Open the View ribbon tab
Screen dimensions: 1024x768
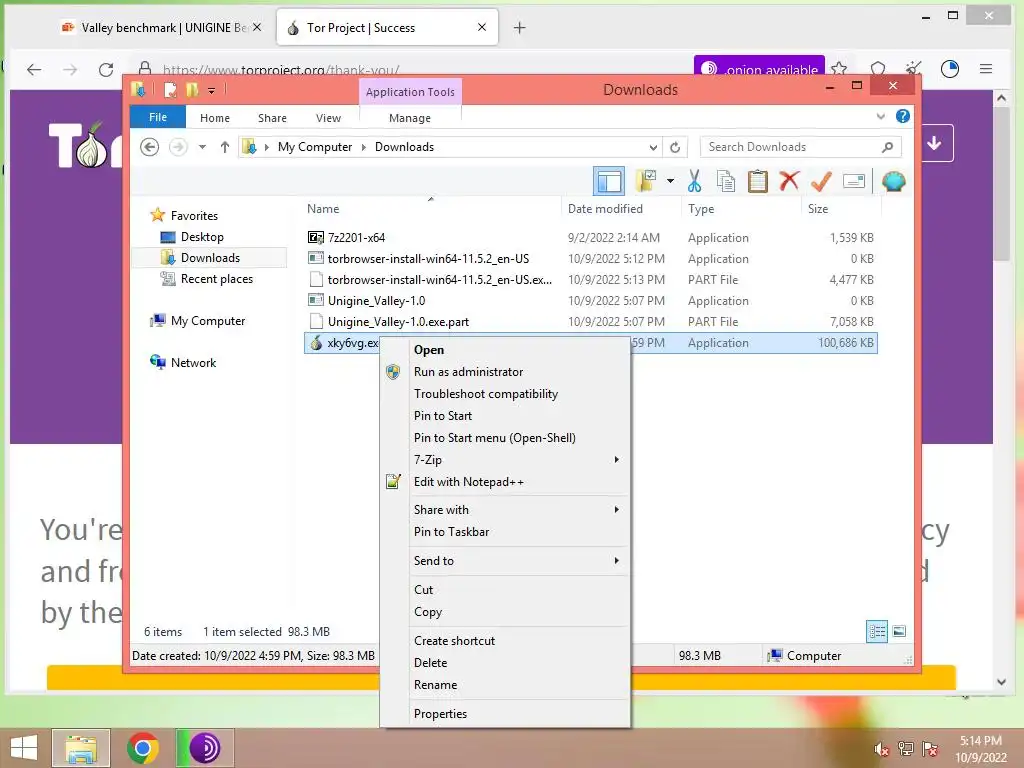tap(328, 118)
